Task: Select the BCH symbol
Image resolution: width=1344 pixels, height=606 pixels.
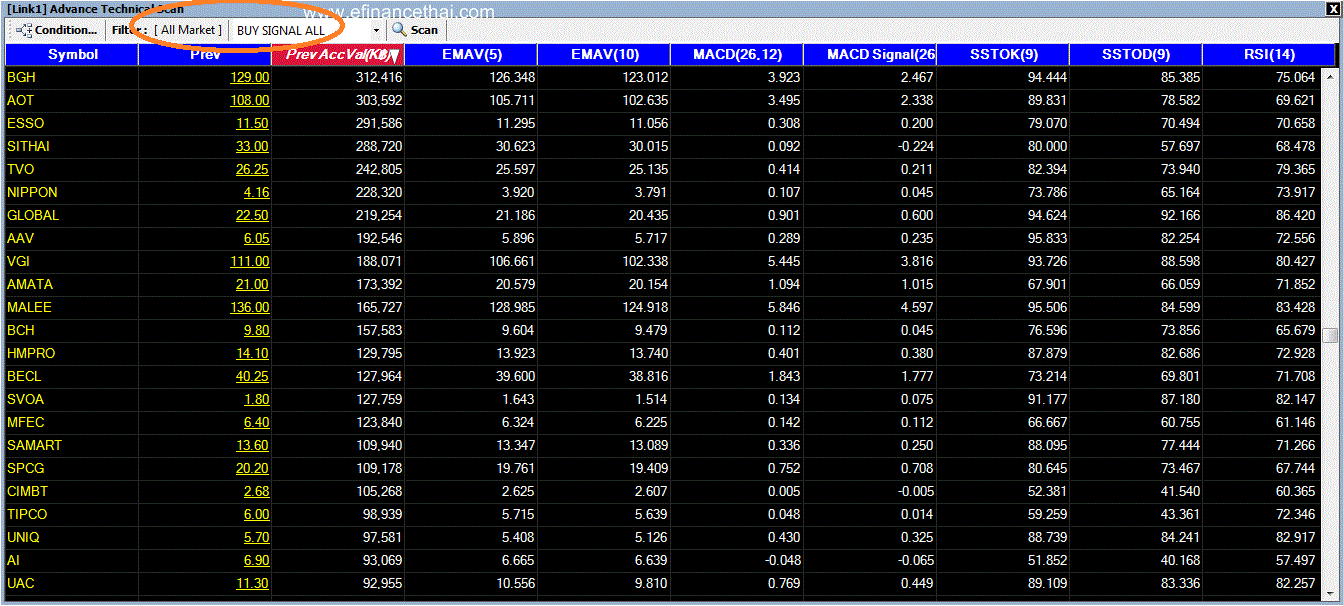Action: tap(20, 330)
